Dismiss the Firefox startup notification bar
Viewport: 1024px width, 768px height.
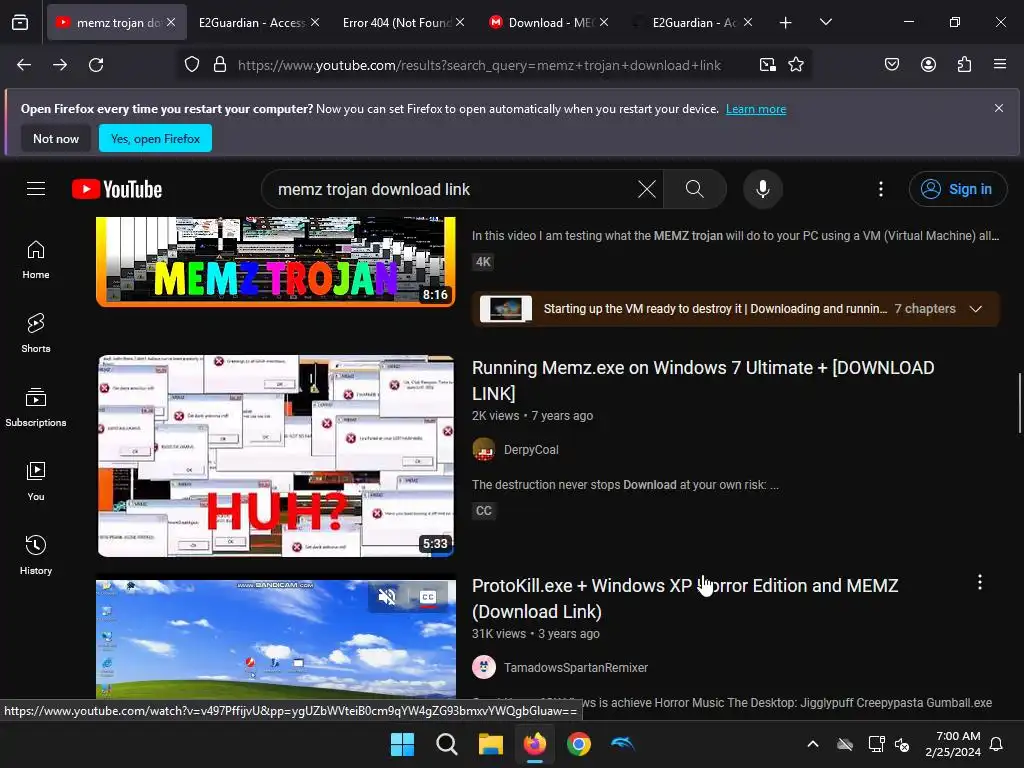coord(999,108)
